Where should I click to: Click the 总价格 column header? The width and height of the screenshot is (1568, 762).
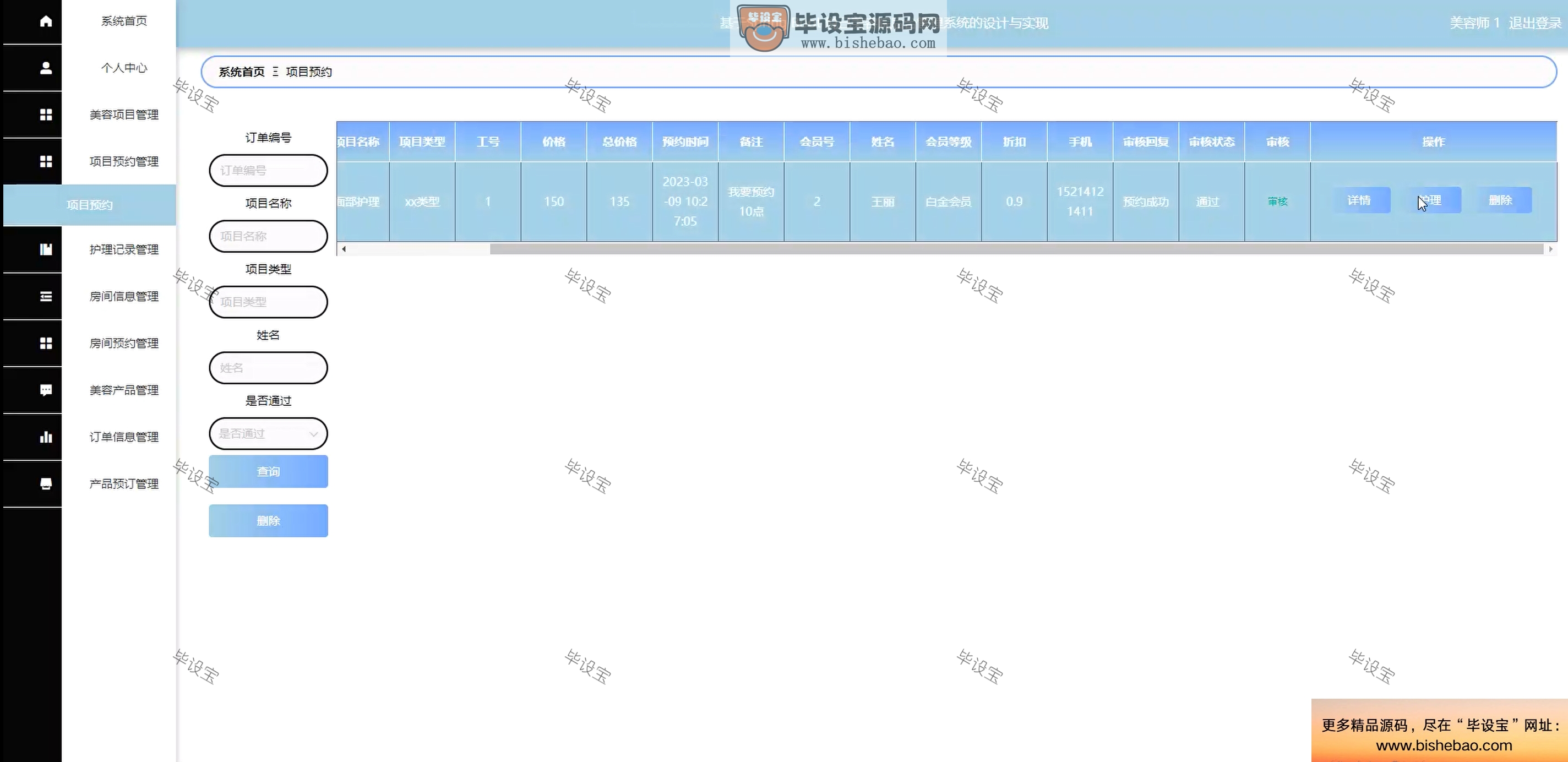[x=619, y=142]
